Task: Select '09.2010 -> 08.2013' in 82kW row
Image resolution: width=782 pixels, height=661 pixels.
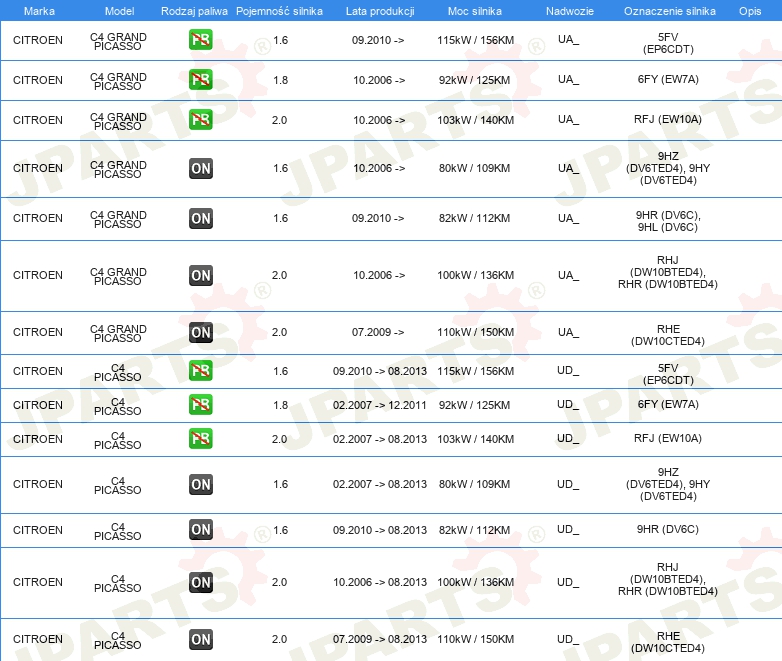Action: tap(380, 530)
